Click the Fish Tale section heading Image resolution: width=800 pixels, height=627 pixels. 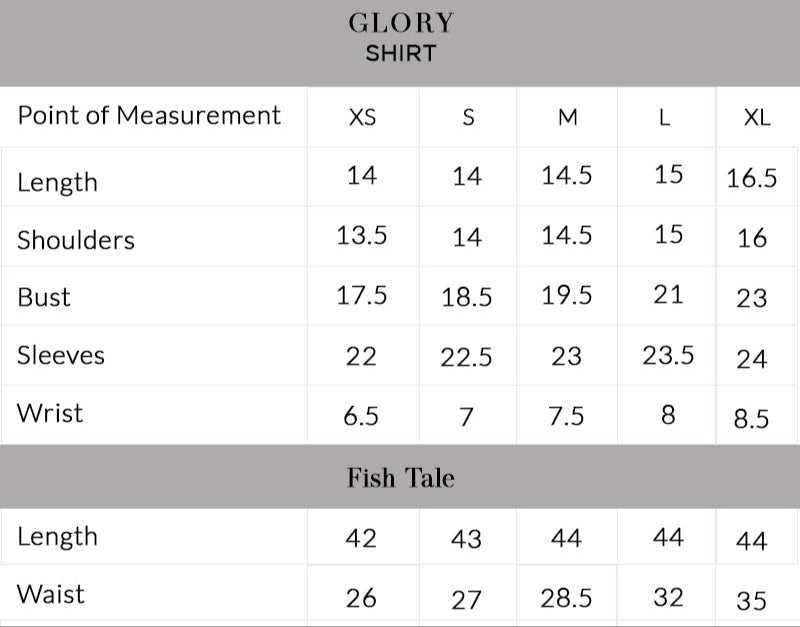click(400, 478)
